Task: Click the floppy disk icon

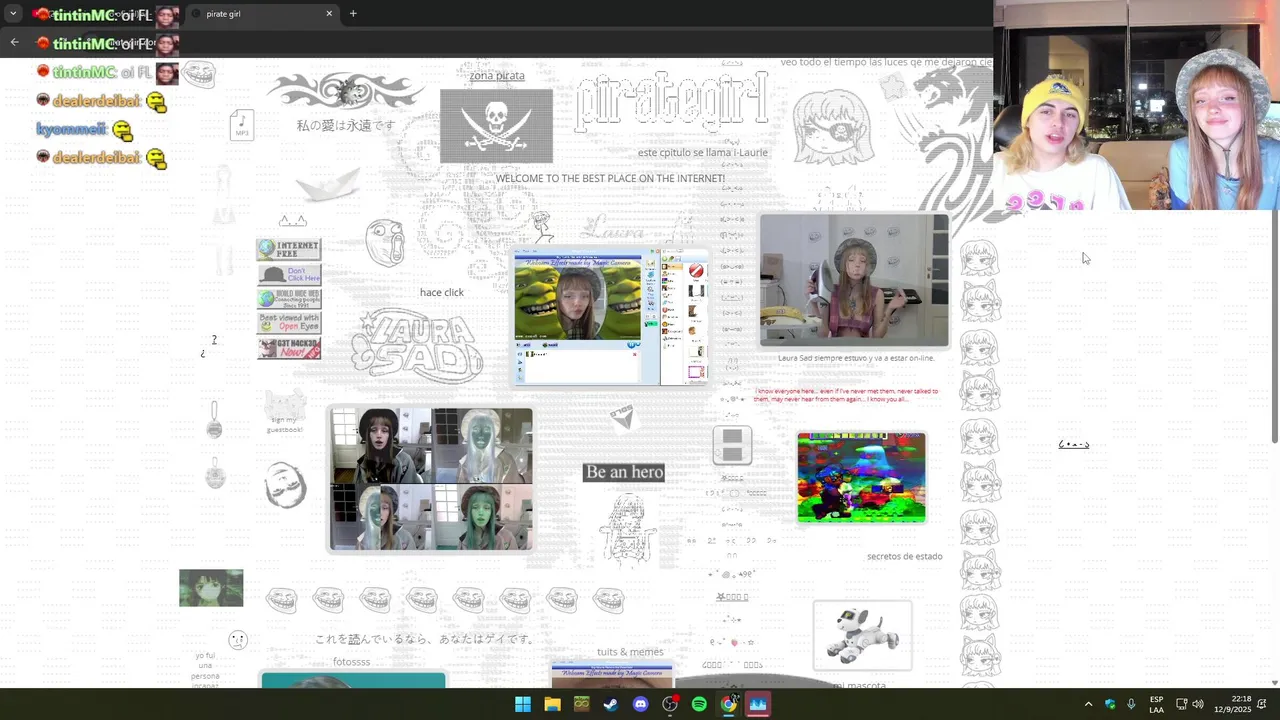Action: [x=732, y=445]
